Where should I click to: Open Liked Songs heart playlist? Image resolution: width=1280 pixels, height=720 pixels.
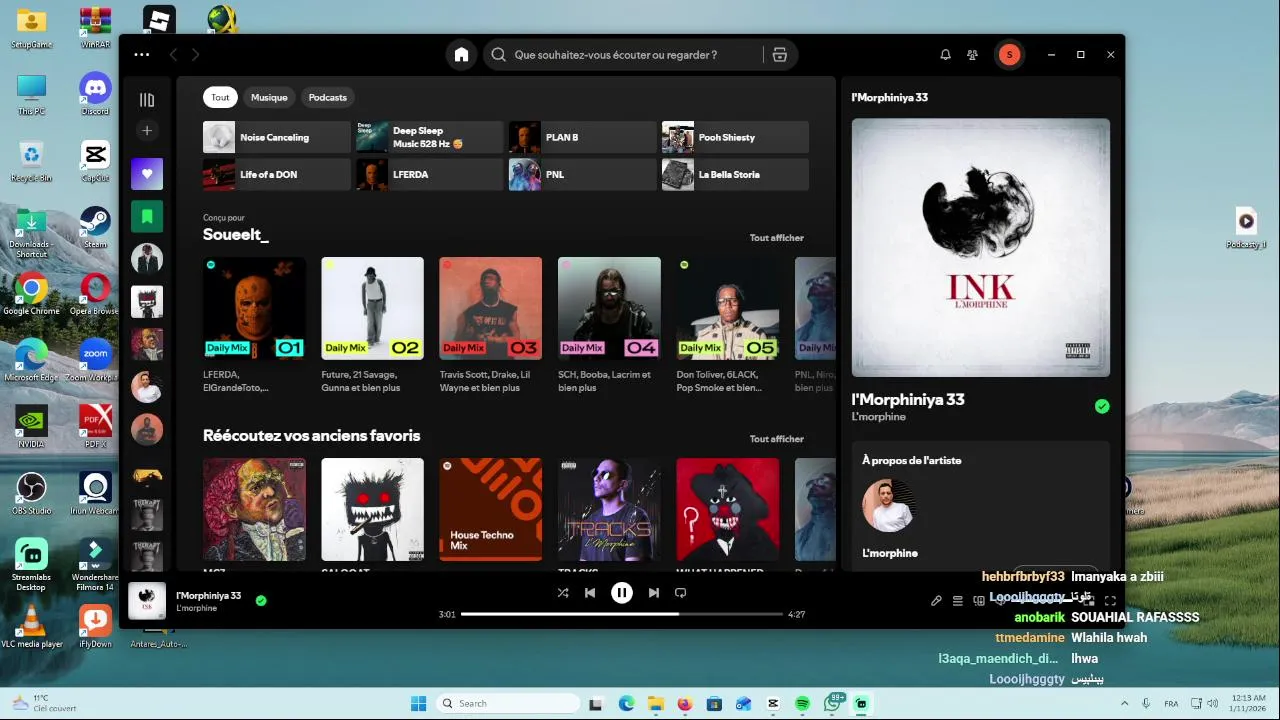147,174
